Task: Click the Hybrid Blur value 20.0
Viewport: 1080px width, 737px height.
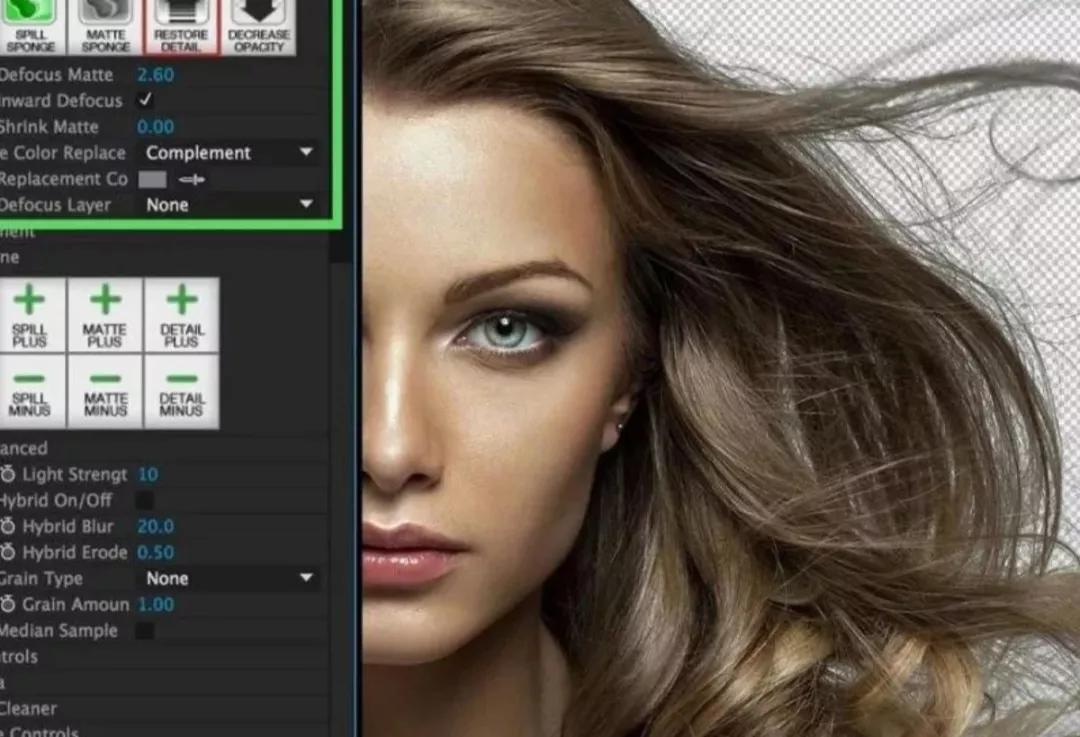Action: [156, 527]
